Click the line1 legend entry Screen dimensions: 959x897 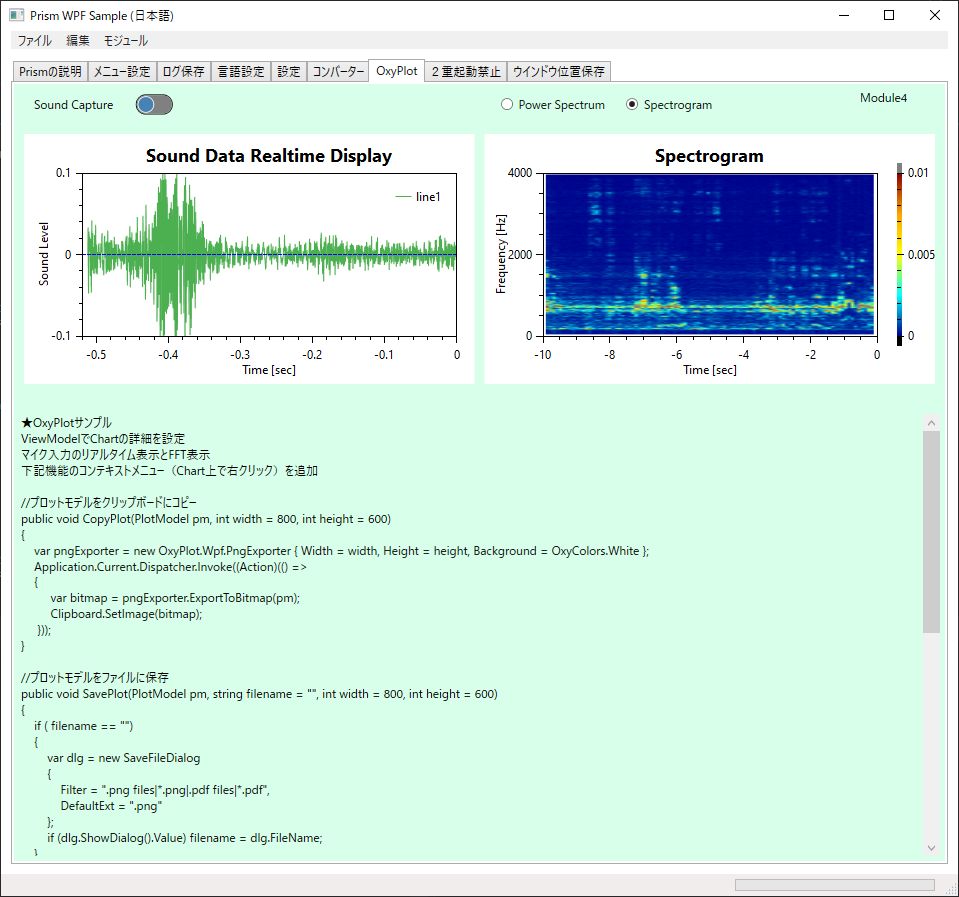(418, 197)
